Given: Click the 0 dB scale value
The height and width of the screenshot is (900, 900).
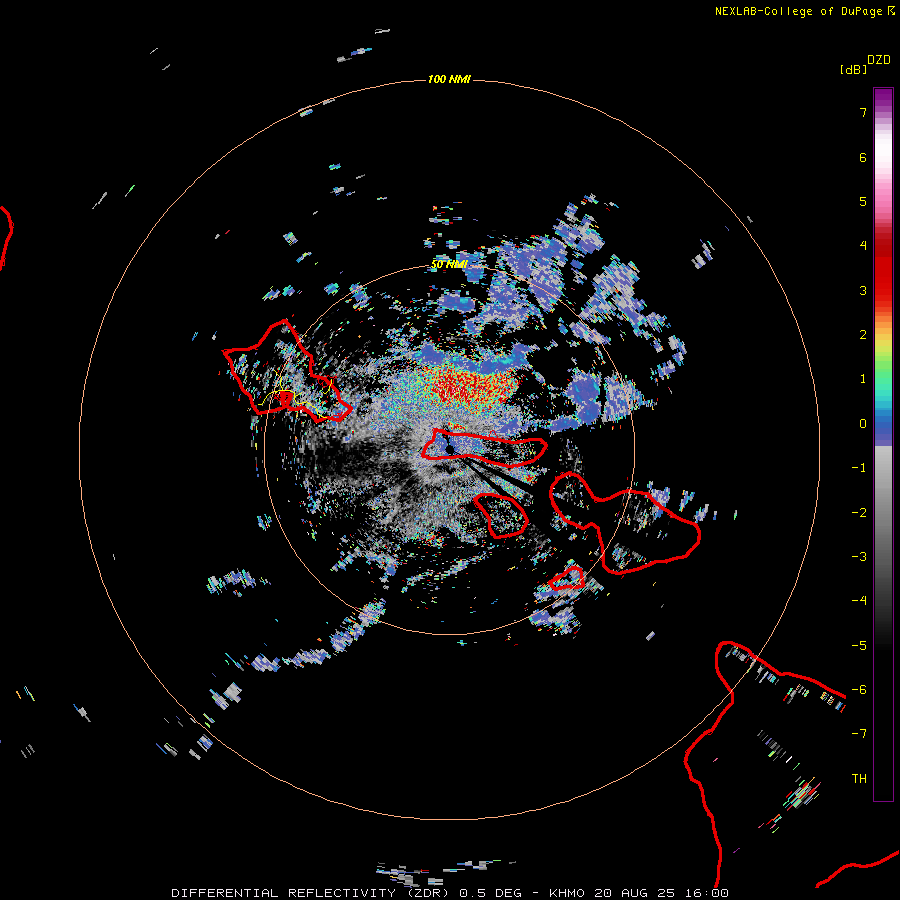Looking at the screenshot, I should click(x=863, y=424).
